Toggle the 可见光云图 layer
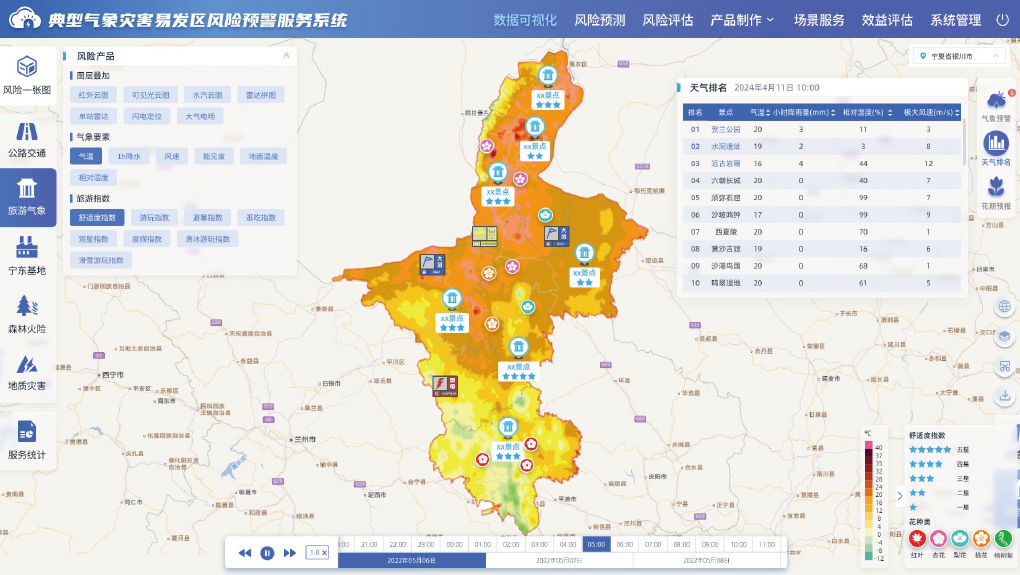 [150, 95]
